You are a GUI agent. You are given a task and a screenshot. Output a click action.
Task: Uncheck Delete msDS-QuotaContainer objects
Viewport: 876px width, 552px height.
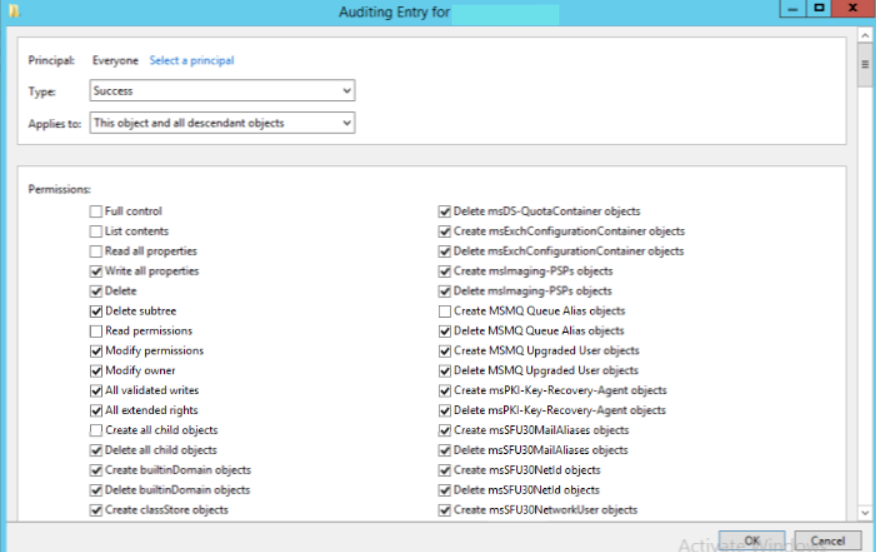point(445,211)
